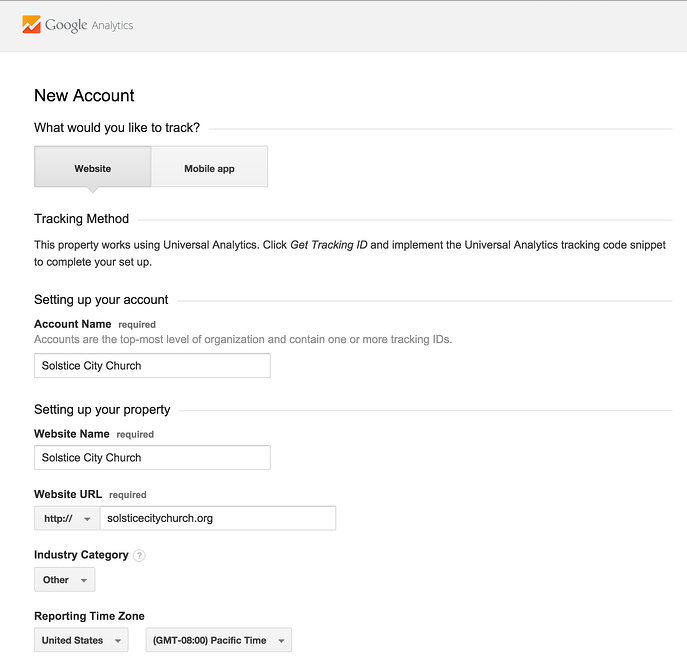The height and width of the screenshot is (659, 687).
Task: Click the Google Analytics logo icon
Action: coord(32,25)
